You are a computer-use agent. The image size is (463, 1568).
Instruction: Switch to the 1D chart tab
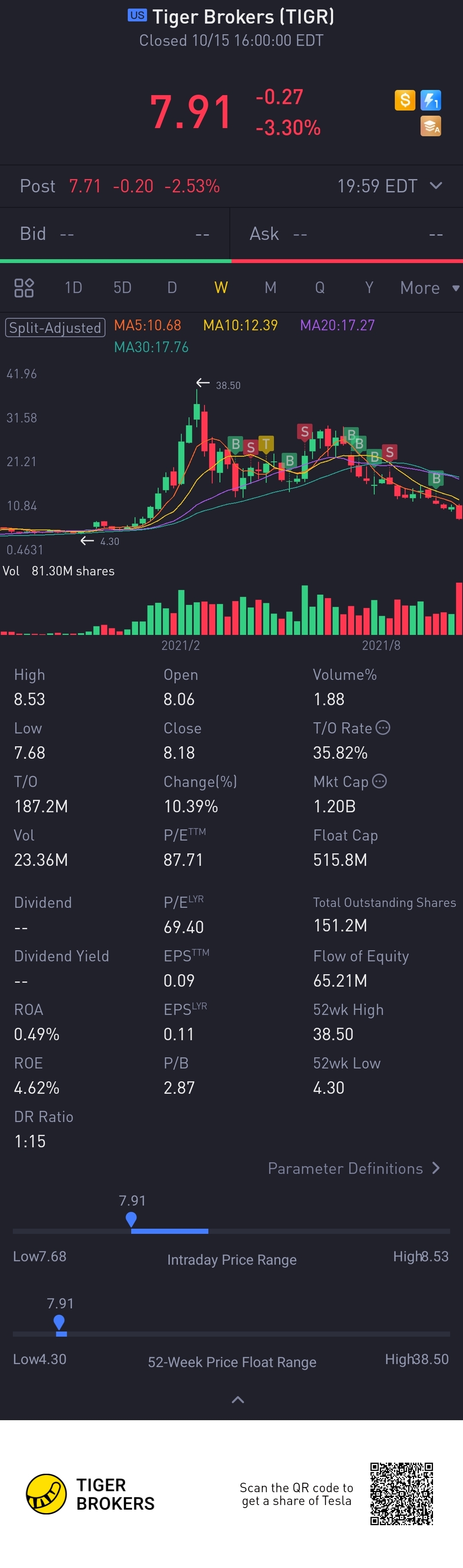73,287
